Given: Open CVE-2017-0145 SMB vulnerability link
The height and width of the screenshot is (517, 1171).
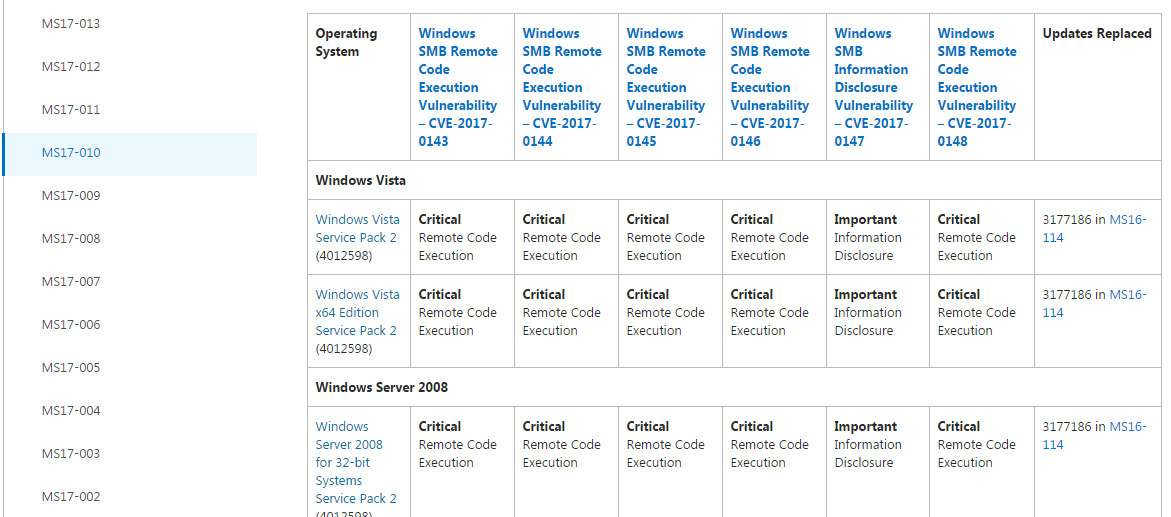Looking at the screenshot, I should (x=665, y=87).
